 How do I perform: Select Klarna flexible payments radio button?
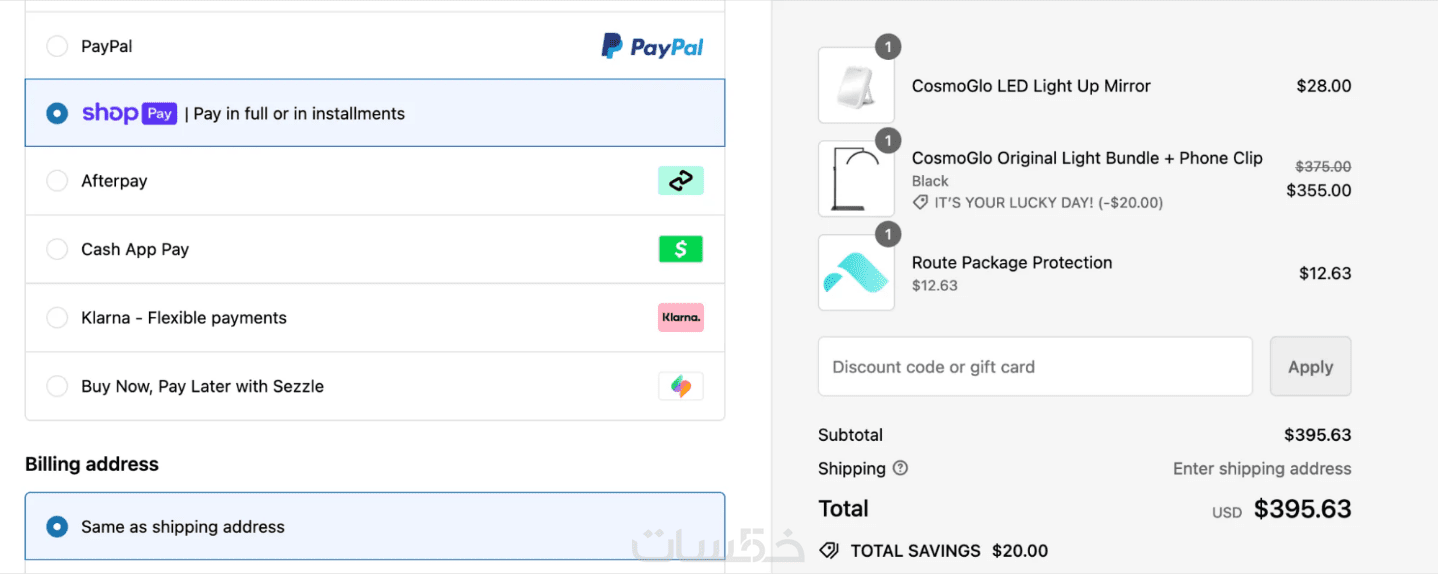pyautogui.click(x=57, y=318)
